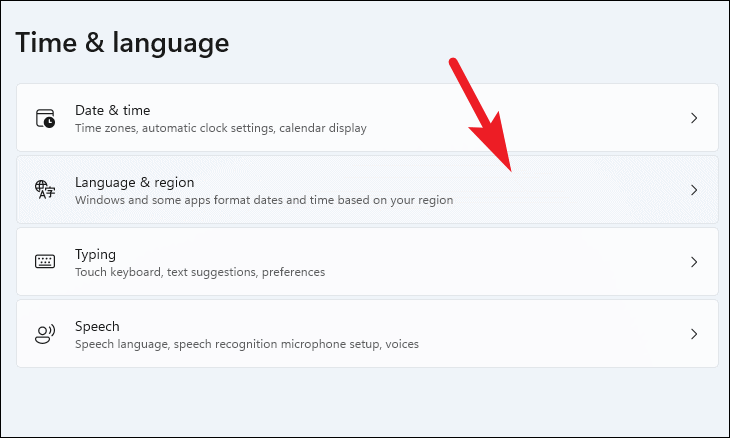Select the Speech title label
This screenshot has width=730, height=438.
(97, 327)
